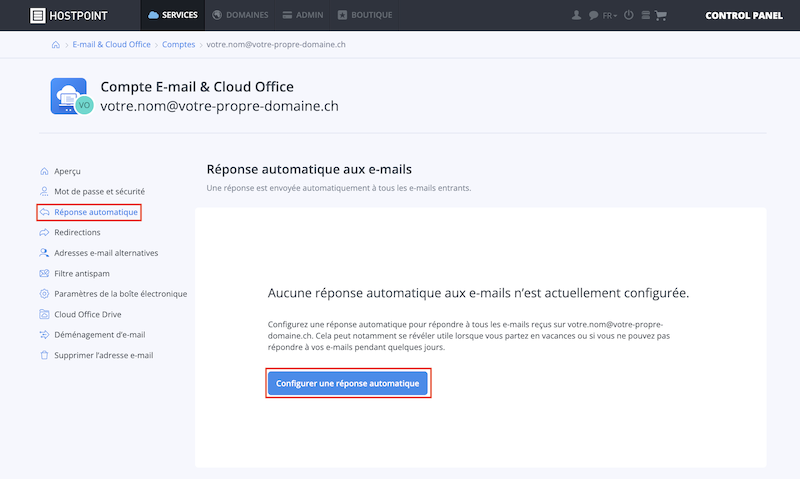Click the user account icon
800x479 pixels.
tap(576, 15)
